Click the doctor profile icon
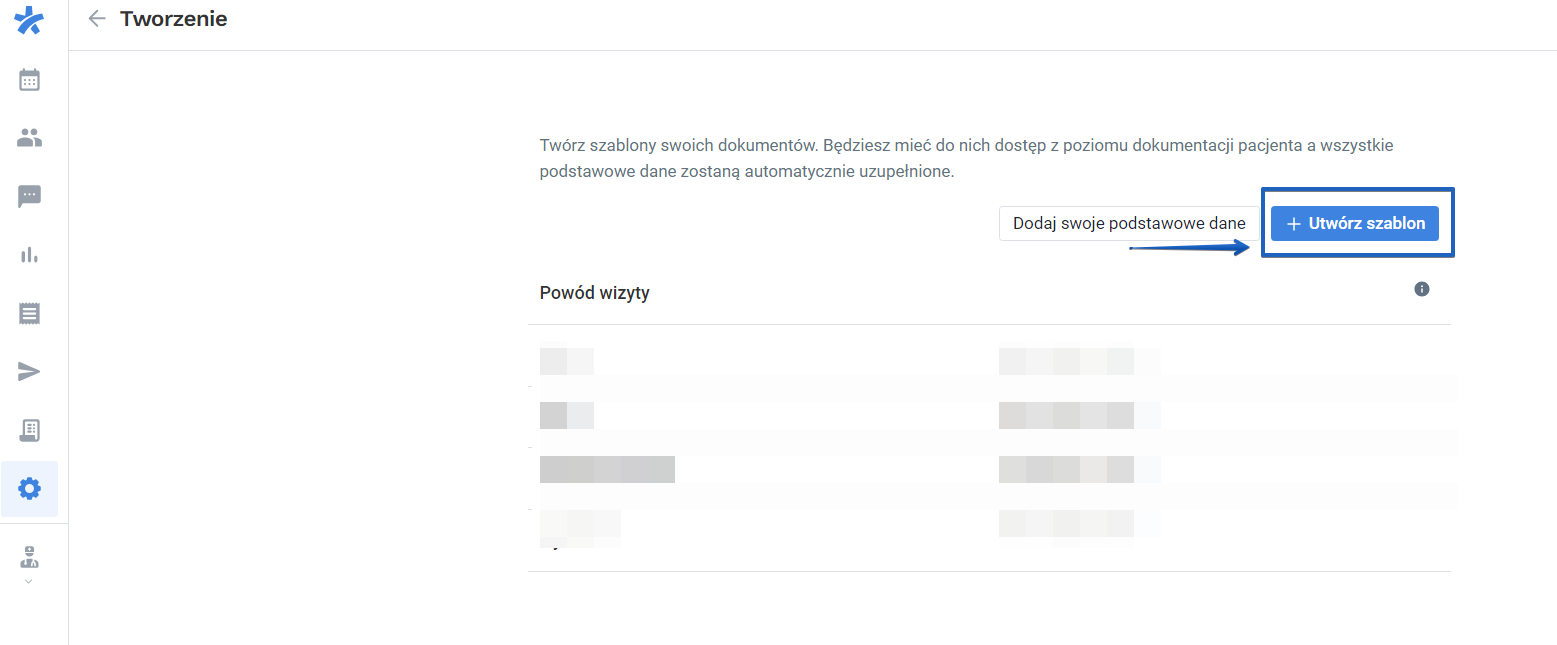Viewport: 1557px width, 645px height. (29, 557)
